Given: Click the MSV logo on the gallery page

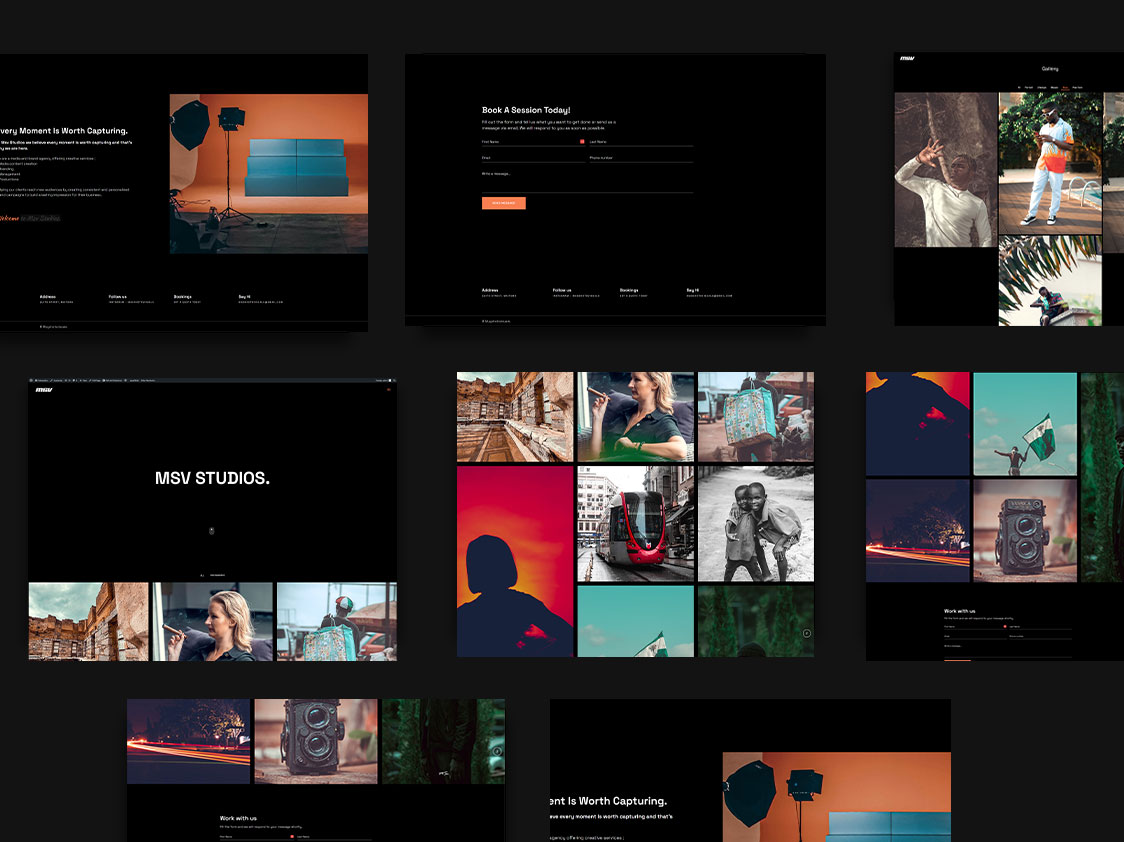Looking at the screenshot, I should (906, 58).
